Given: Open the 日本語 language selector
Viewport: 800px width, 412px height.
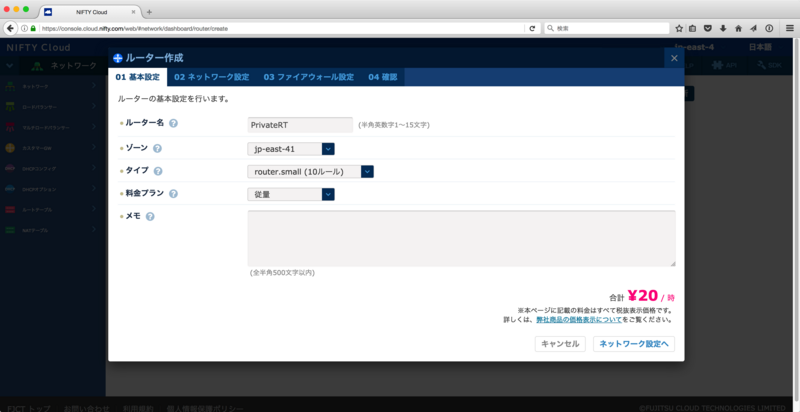Looking at the screenshot, I should click(x=762, y=47).
